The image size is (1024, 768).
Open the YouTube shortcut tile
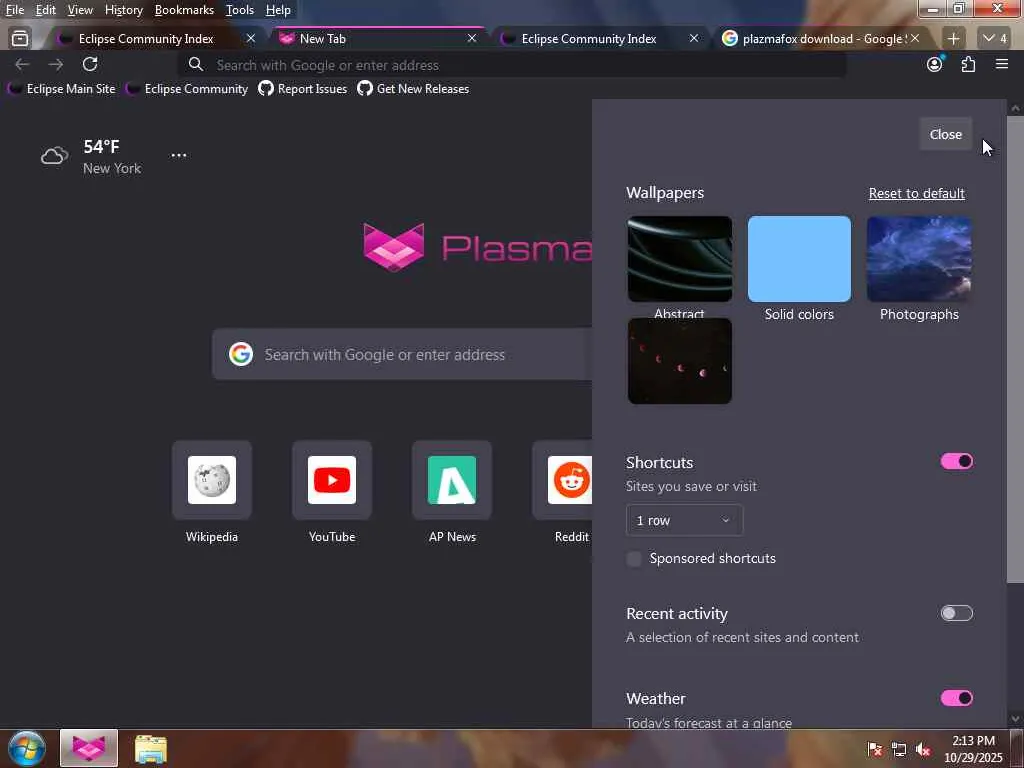(332, 480)
